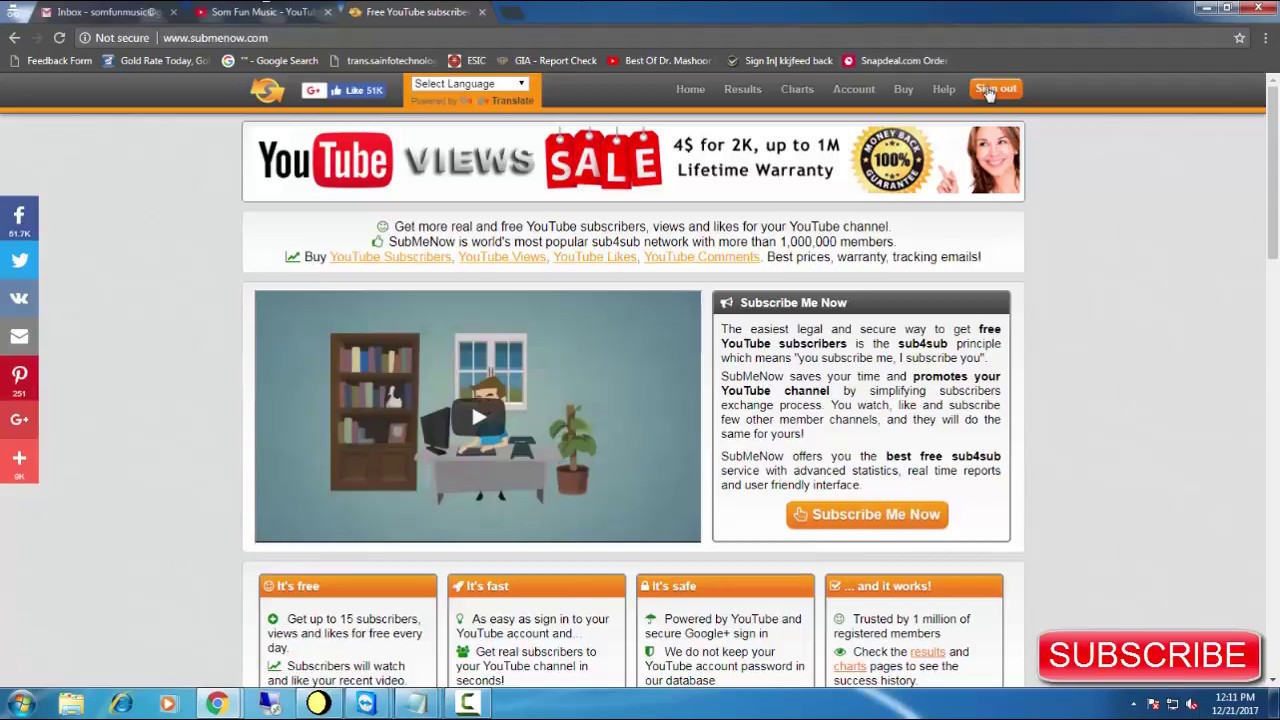
Task: Open the YouTube Subscribers link
Action: (390, 257)
